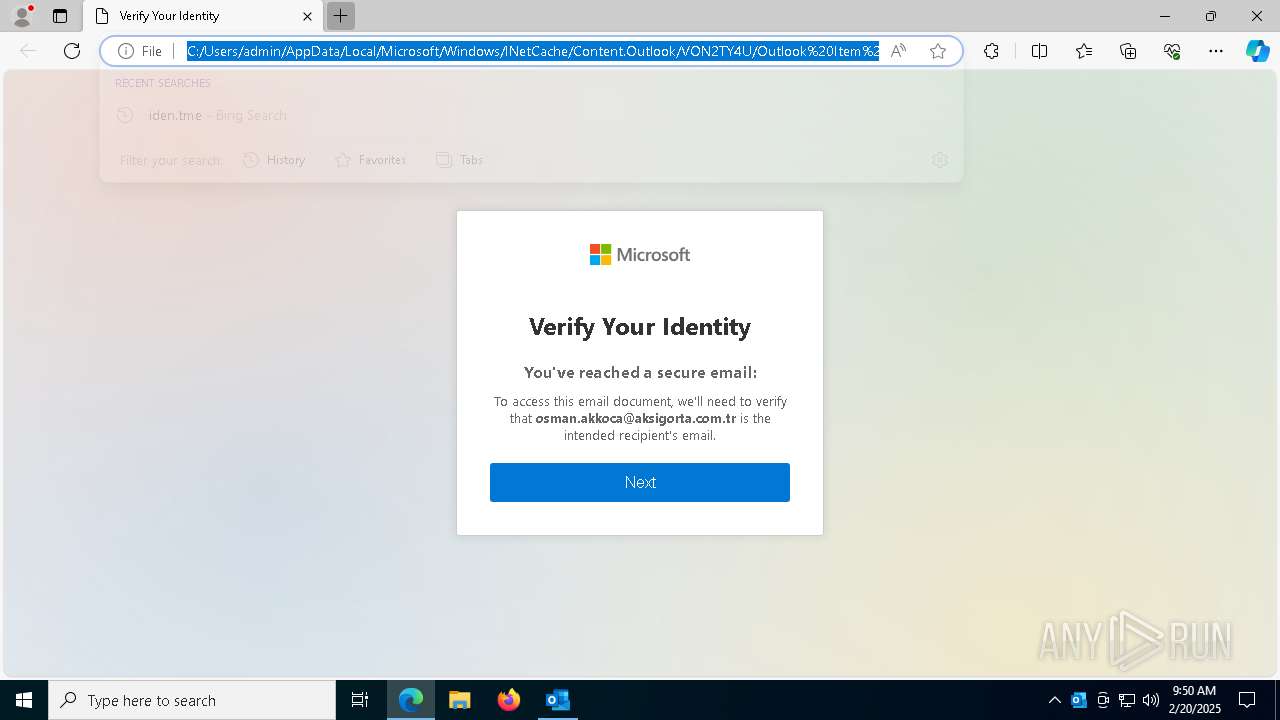Open Task View on taskbar
Viewport: 1280px width, 720px height.
(x=360, y=700)
